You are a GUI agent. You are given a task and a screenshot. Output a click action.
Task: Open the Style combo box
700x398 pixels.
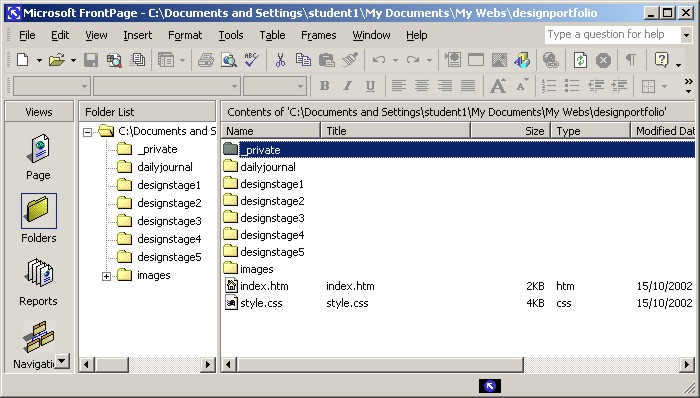(52, 86)
